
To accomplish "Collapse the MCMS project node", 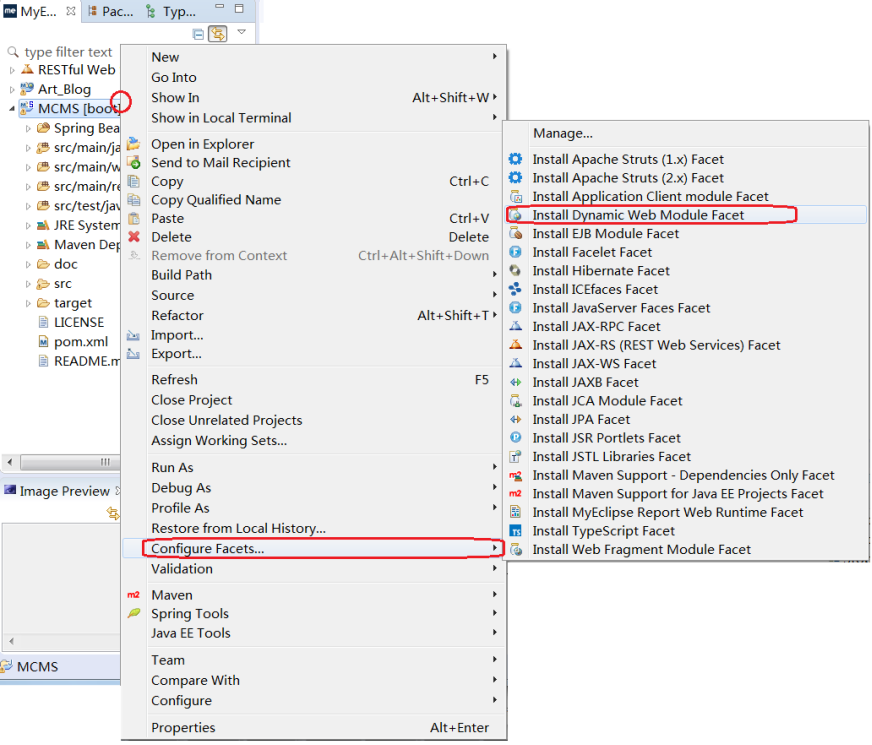I will pyautogui.click(x=12, y=109).
